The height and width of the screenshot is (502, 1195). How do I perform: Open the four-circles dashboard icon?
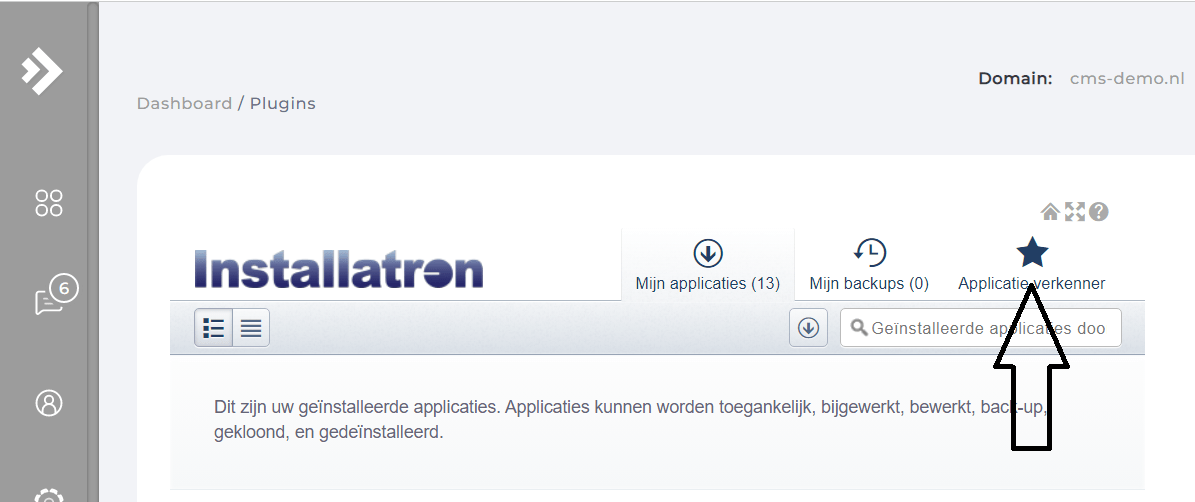point(49,203)
